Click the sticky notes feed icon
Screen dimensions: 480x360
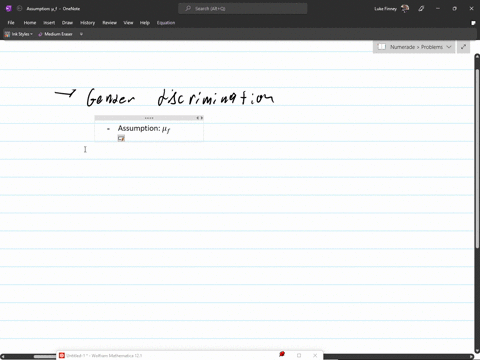473,23
